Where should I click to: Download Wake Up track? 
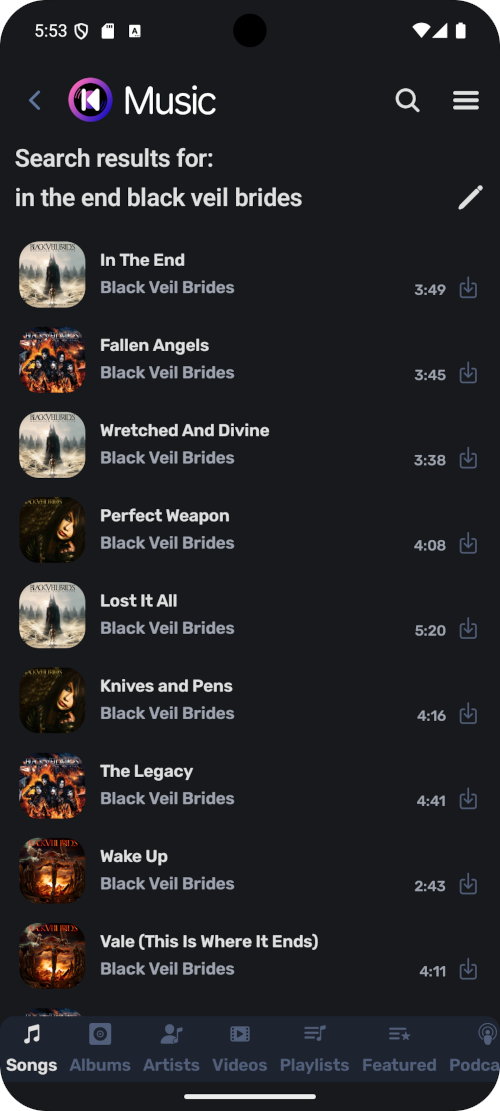click(x=468, y=884)
